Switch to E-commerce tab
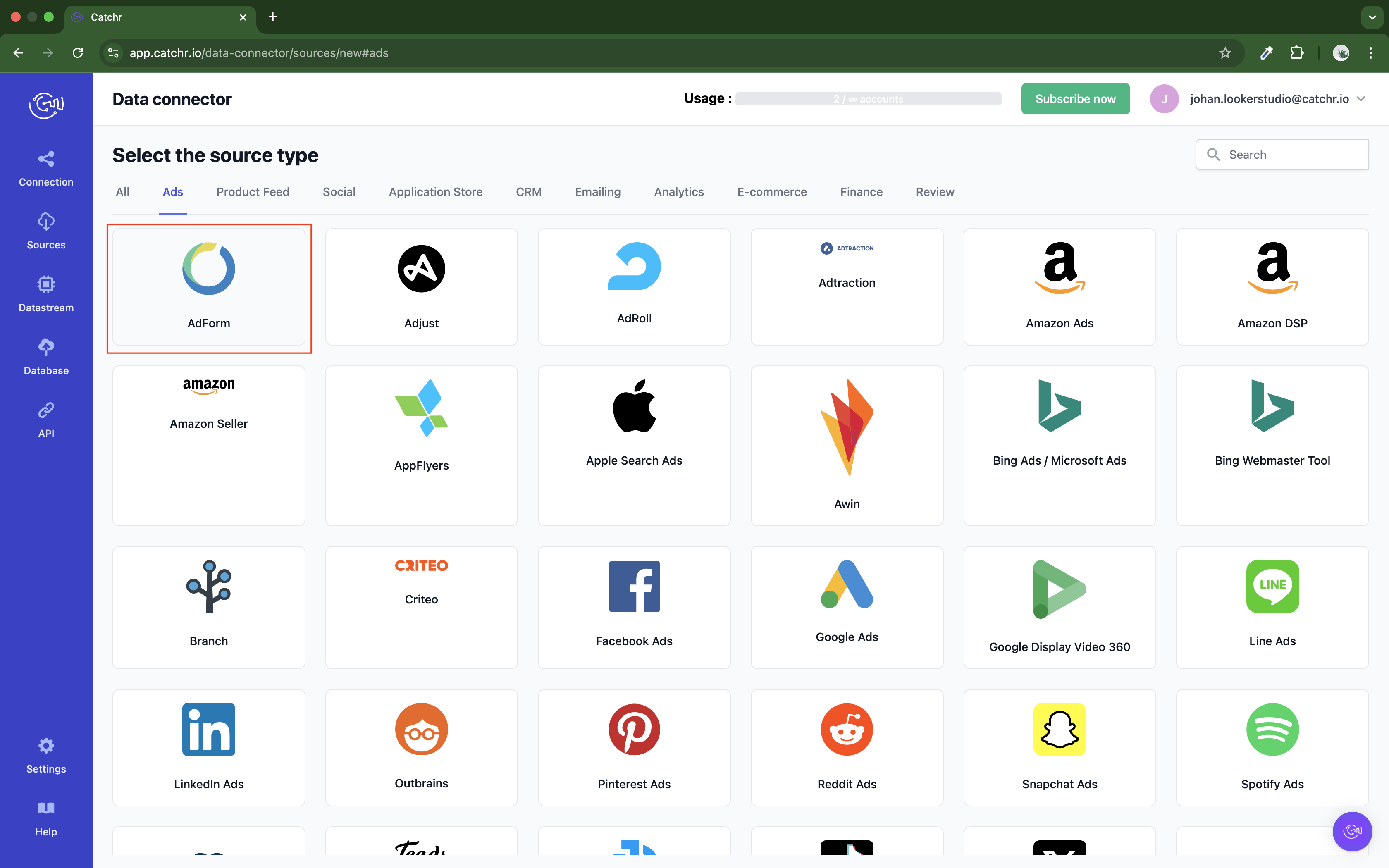The height and width of the screenshot is (868, 1389). click(772, 192)
